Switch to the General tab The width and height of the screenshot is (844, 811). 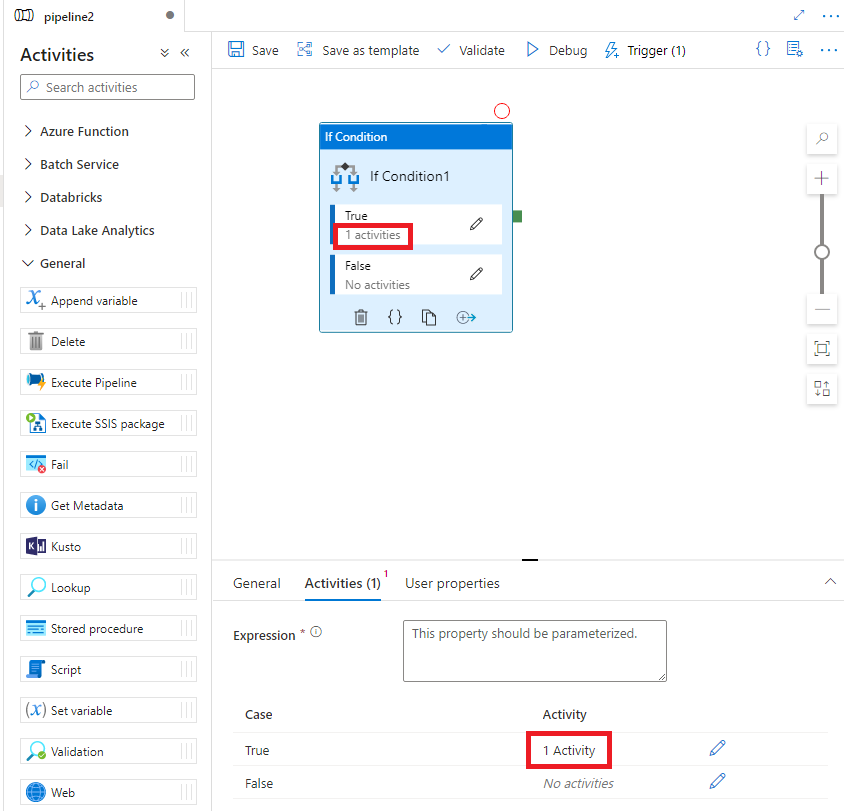[x=257, y=583]
